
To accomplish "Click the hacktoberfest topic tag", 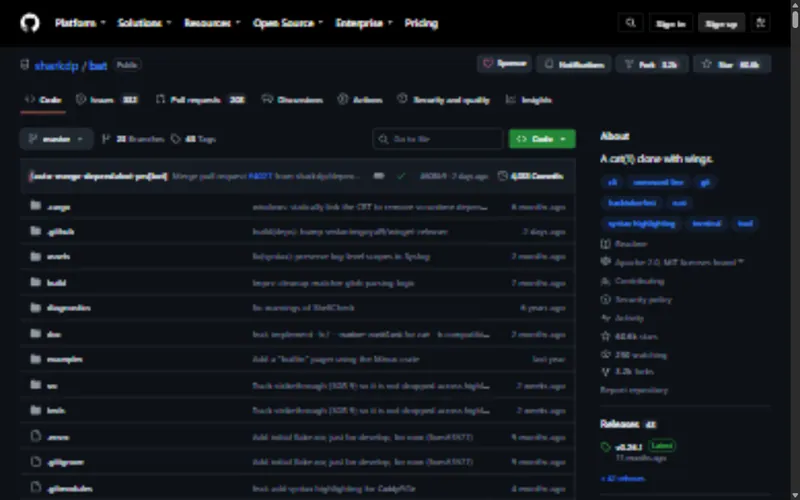I will click(632, 203).
